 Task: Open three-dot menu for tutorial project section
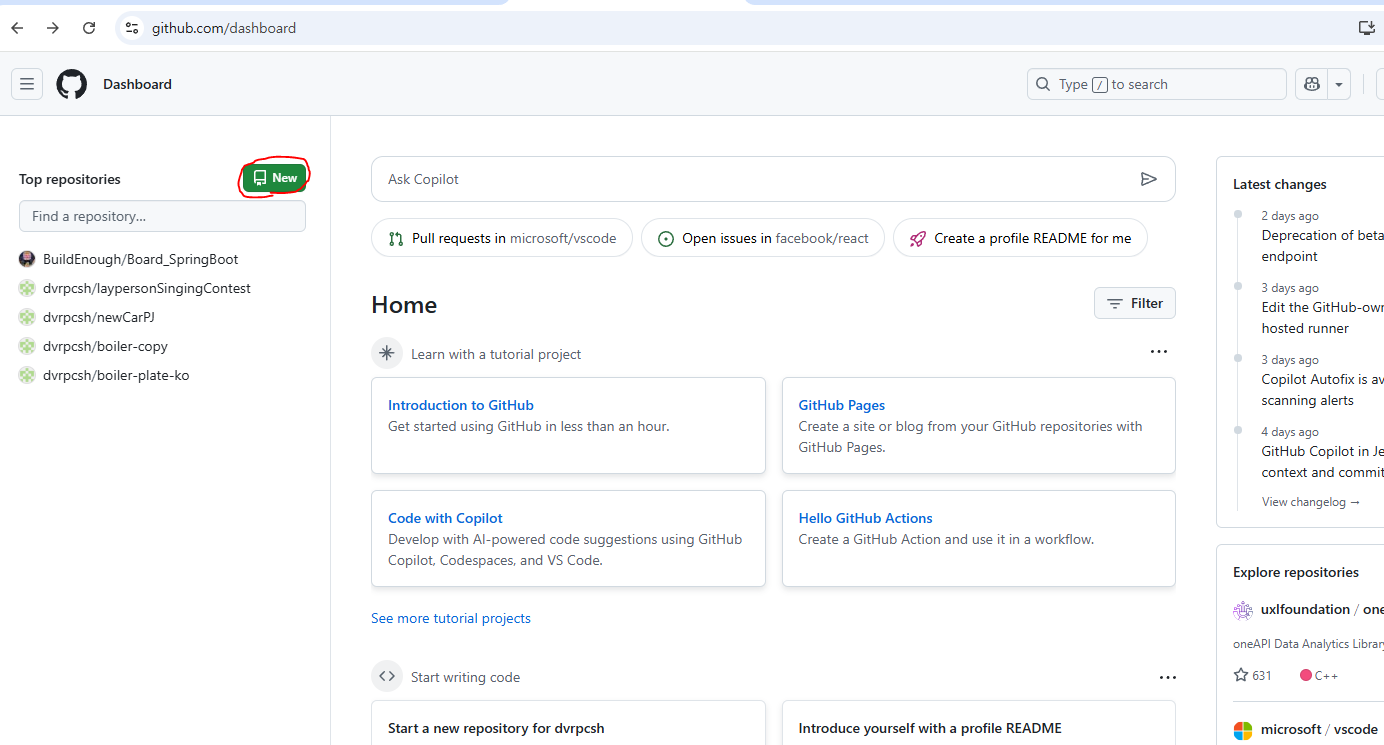click(1159, 352)
